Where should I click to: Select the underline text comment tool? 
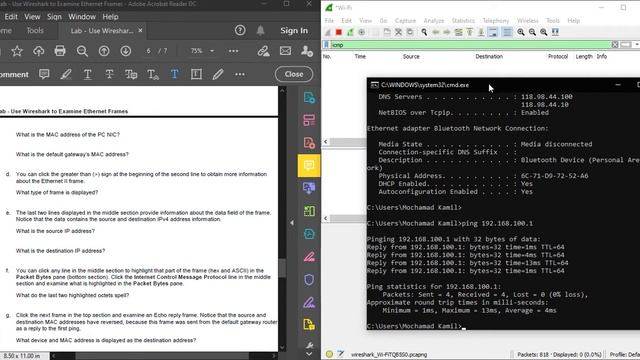87,74
